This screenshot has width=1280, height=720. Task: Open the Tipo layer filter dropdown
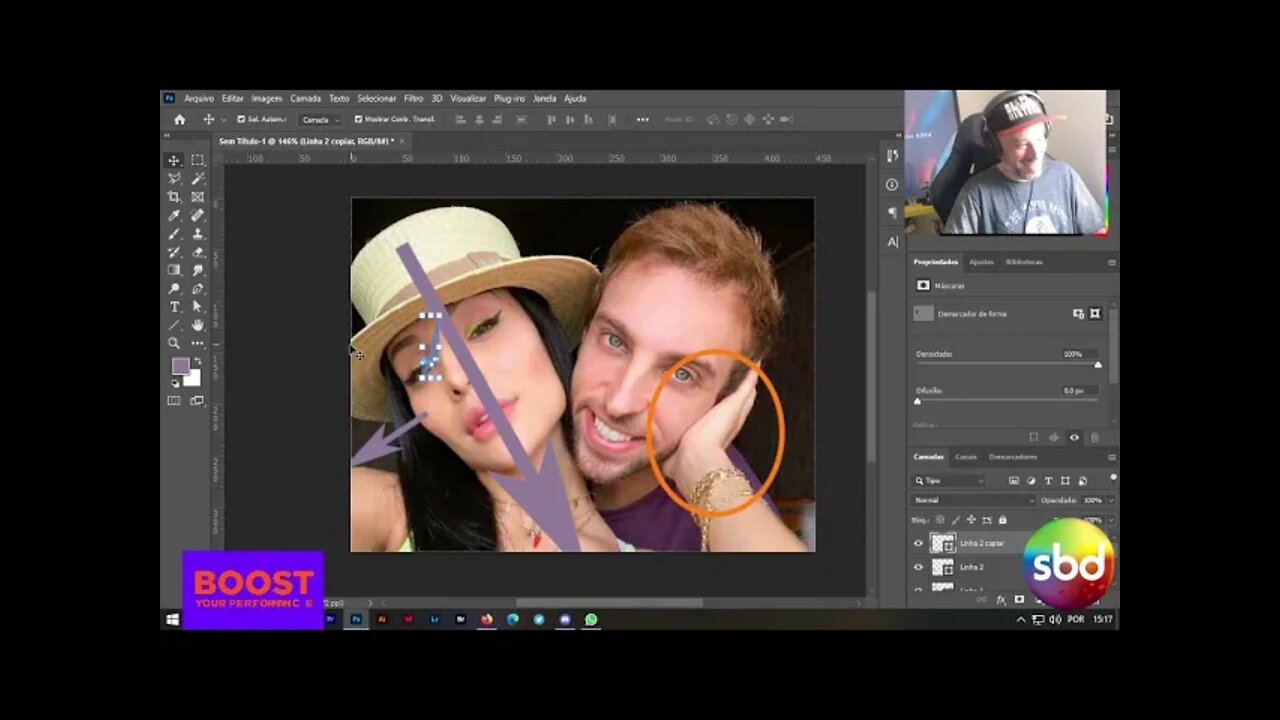point(950,481)
